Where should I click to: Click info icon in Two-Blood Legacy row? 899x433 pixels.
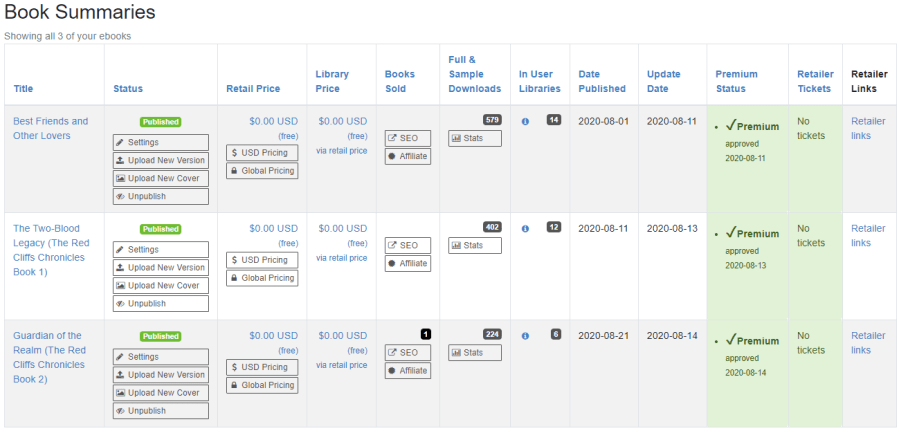tap(526, 228)
